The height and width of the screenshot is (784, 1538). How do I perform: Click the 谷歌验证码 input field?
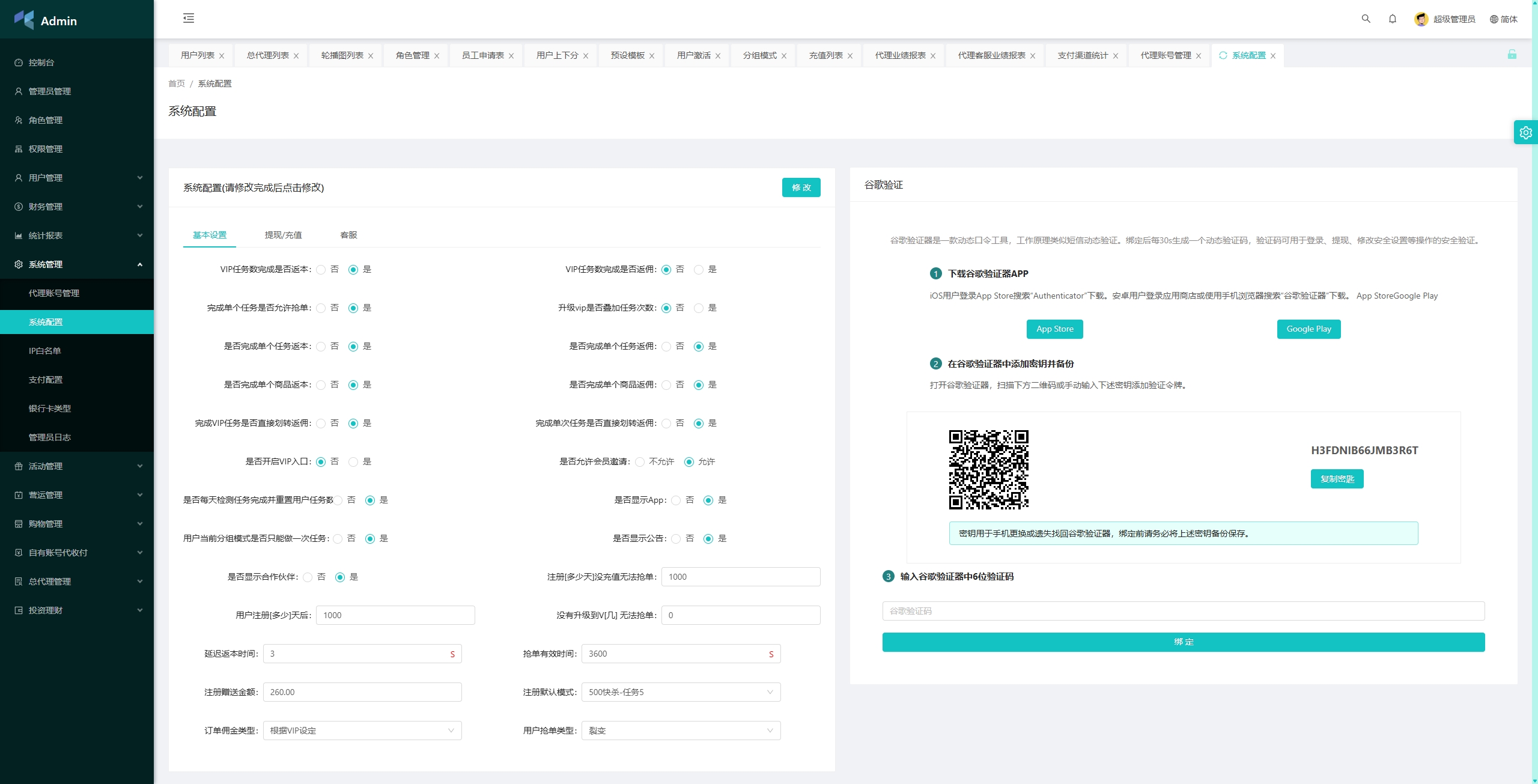1183,611
